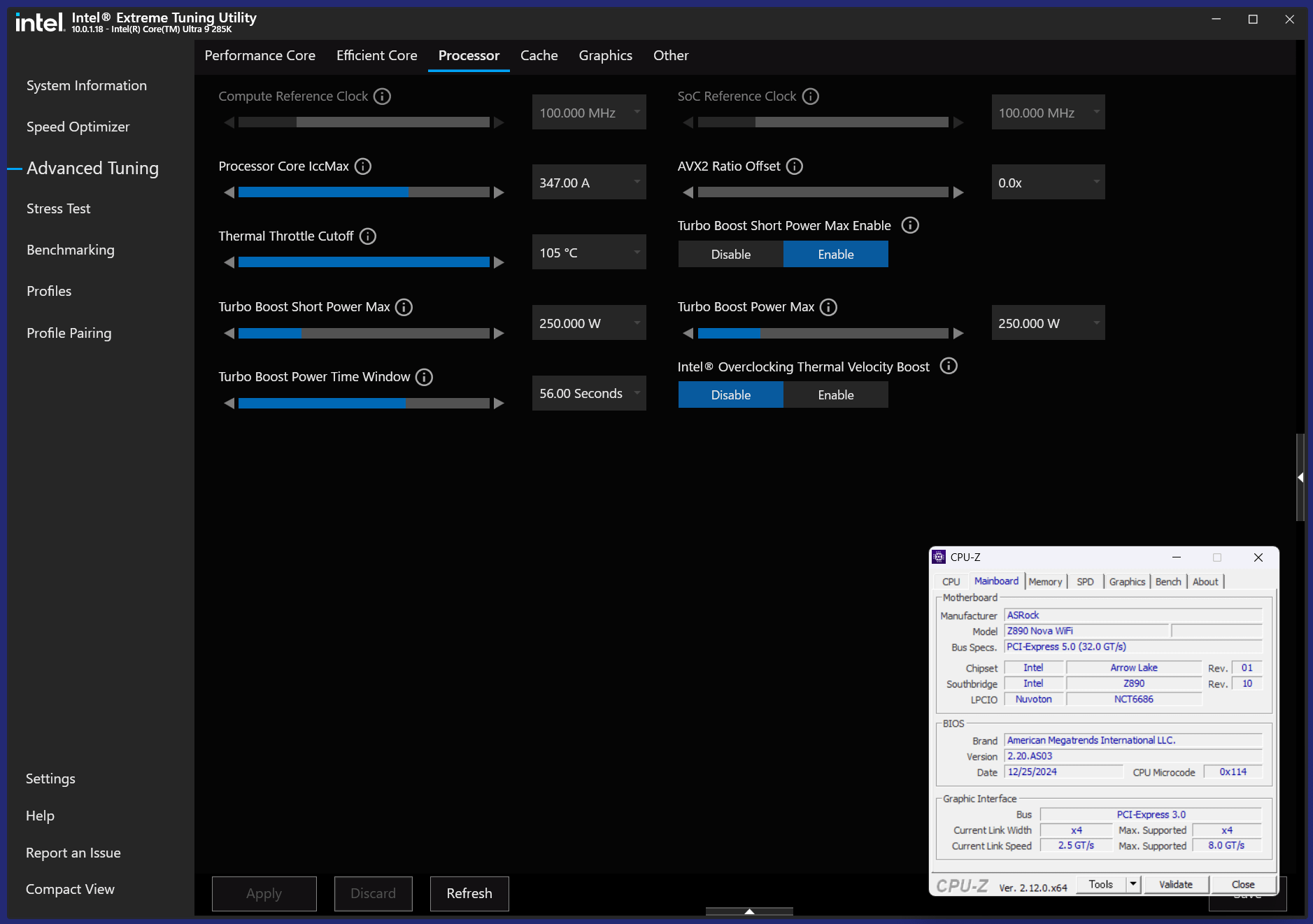This screenshot has width=1313, height=924.
Task: Increase Turbo Boost Power Time Window arrow
Action: click(x=499, y=404)
